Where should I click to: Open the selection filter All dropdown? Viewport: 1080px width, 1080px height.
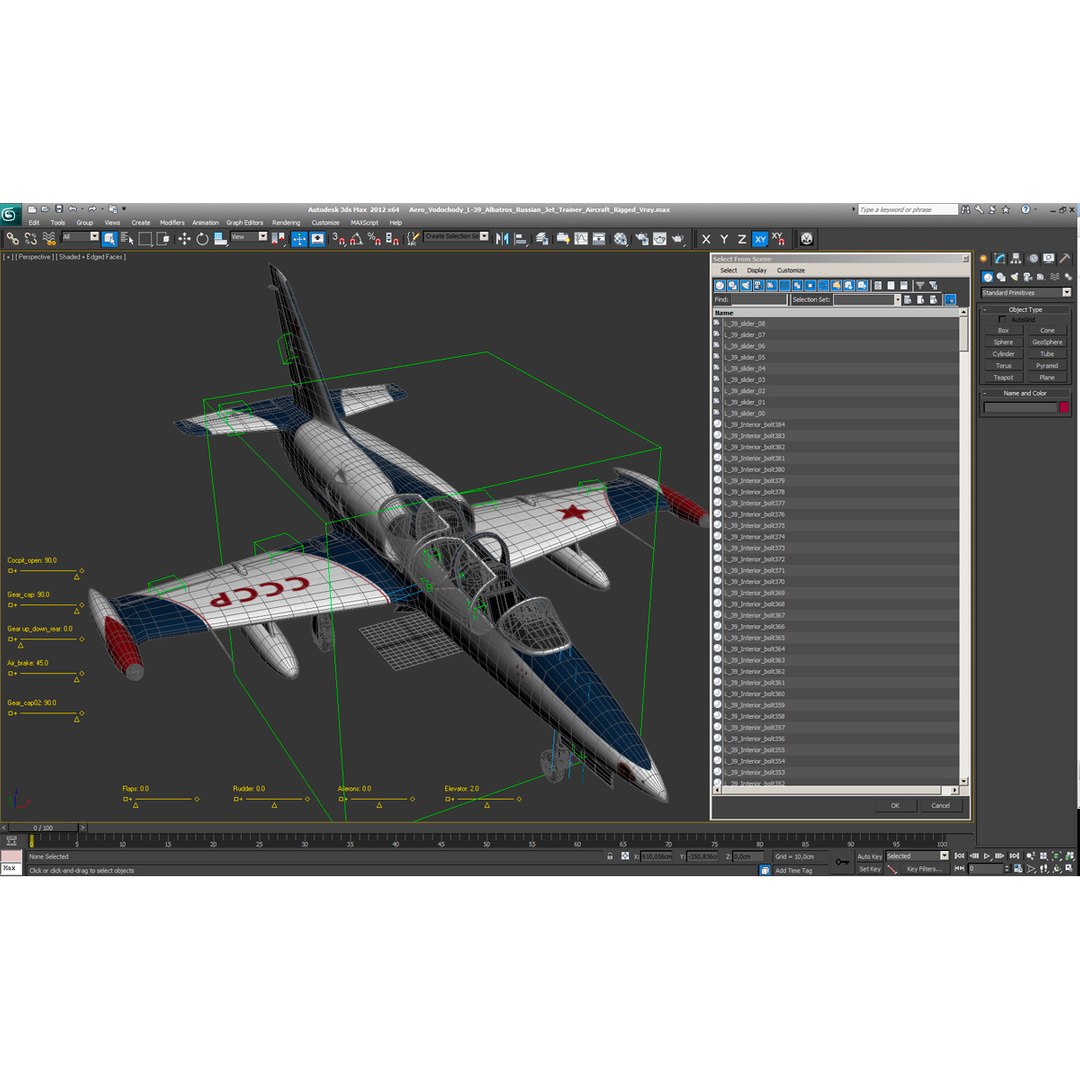click(x=81, y=236)
